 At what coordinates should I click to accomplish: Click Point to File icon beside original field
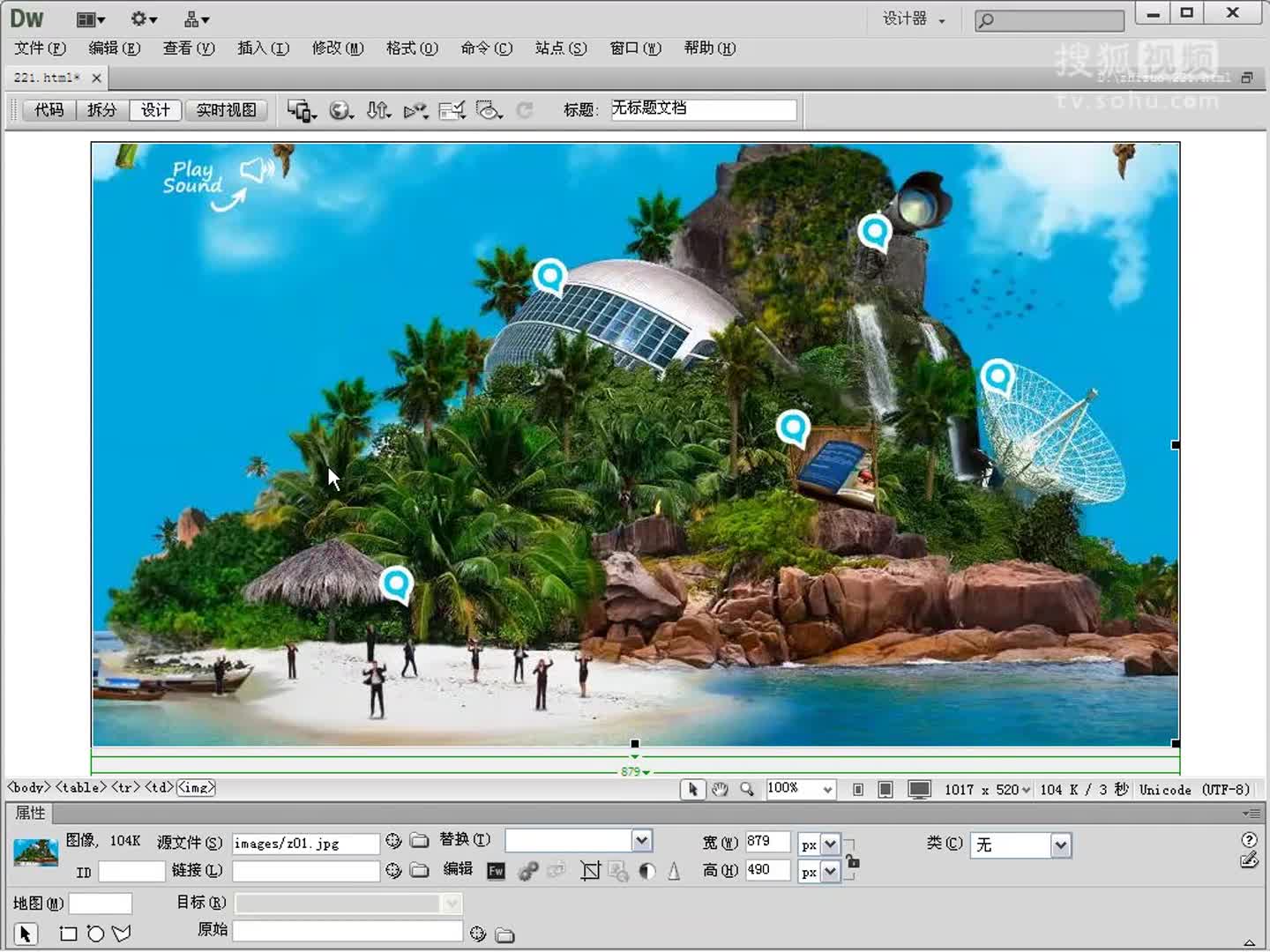pyautogui.click(x=478, y=933)
